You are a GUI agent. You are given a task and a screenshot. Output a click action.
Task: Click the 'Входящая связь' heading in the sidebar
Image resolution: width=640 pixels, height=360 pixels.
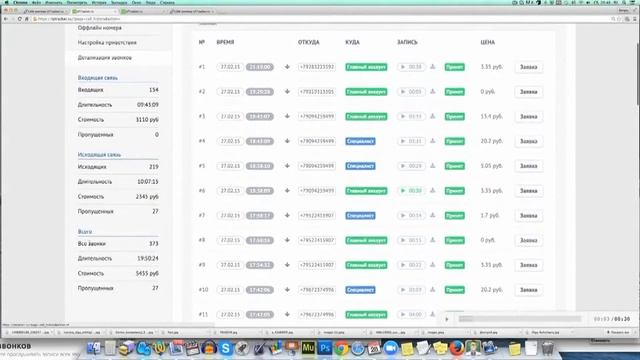[x=98, y=78]
